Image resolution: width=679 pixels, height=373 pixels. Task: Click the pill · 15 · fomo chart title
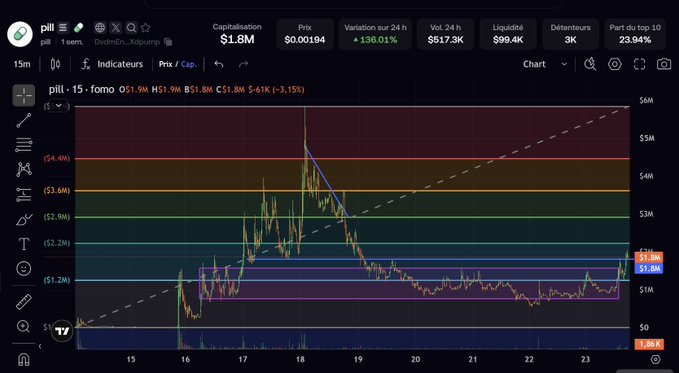pos(81,90)
